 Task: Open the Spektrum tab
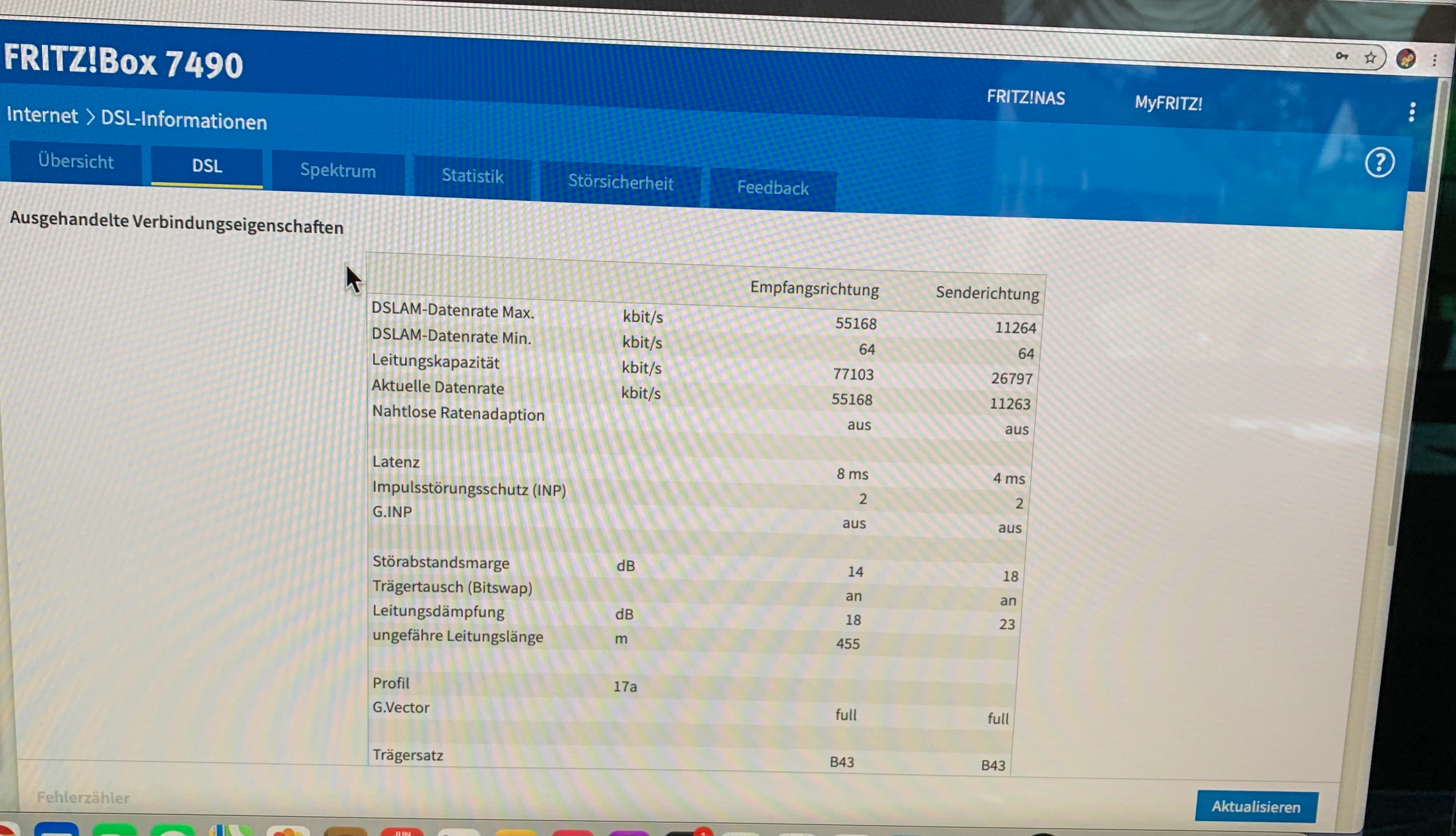[x=338, y=171]
